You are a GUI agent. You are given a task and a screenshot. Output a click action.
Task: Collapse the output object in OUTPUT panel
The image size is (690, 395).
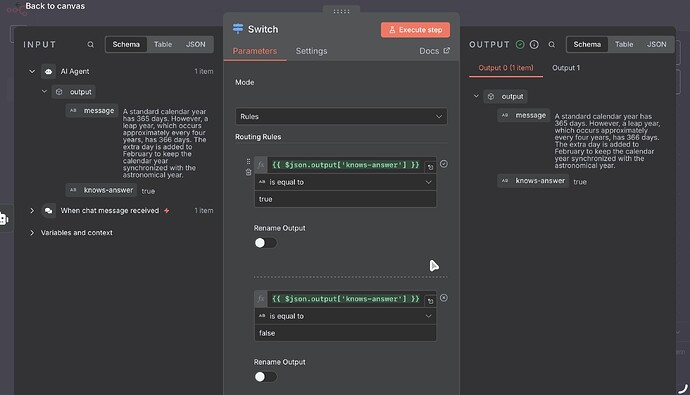[476, 96]
